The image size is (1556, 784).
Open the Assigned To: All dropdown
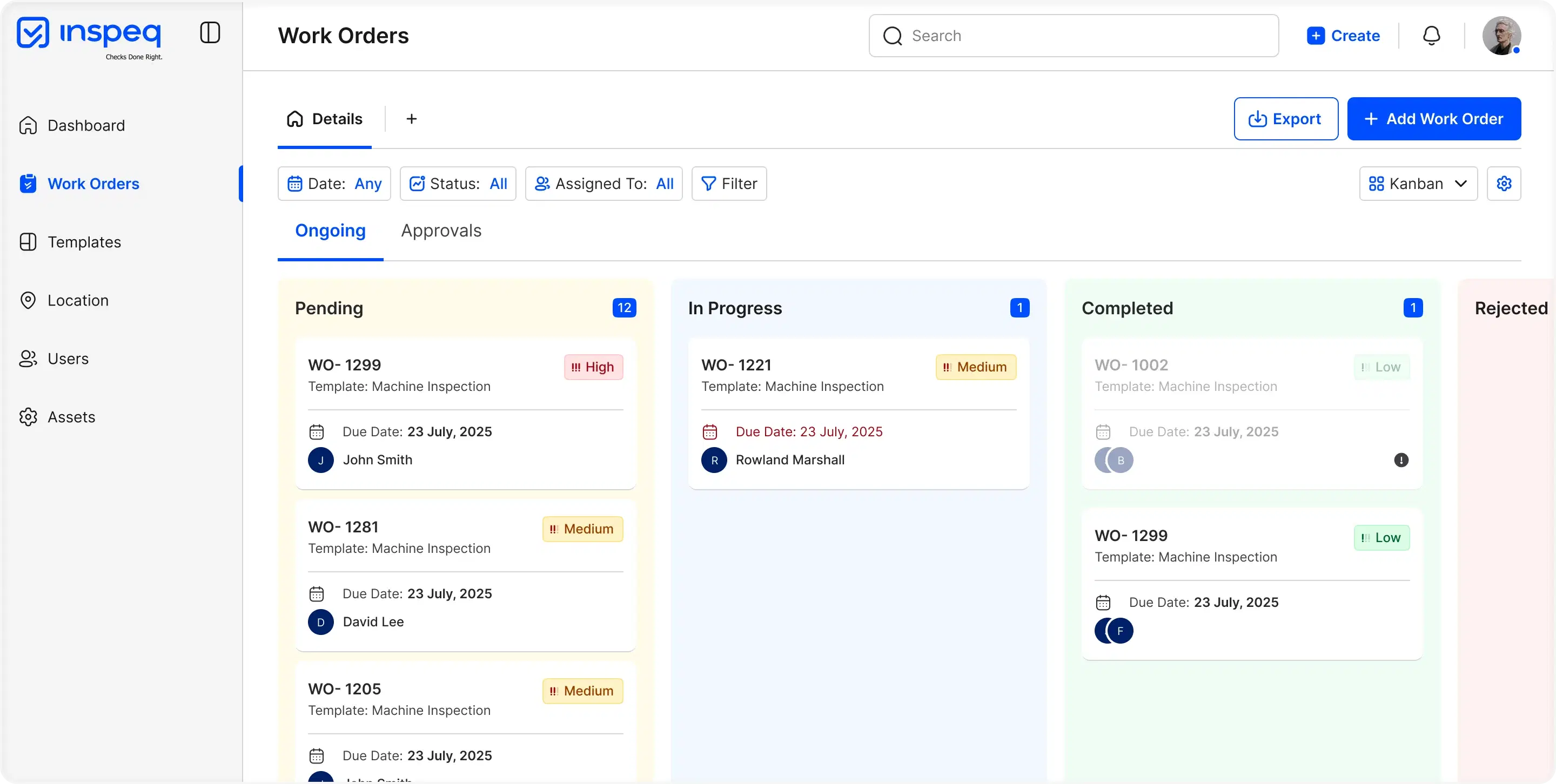[x=604, y=184]
